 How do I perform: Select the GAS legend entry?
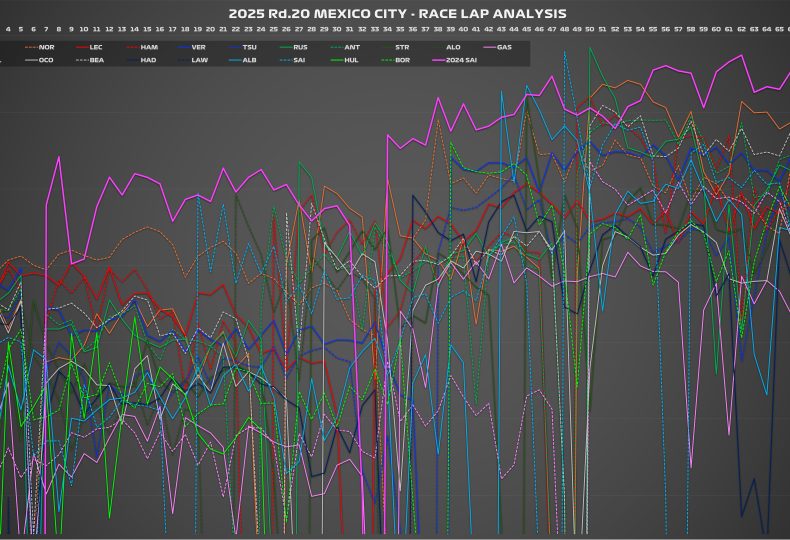pyautogui.click(x=505, y=47)
